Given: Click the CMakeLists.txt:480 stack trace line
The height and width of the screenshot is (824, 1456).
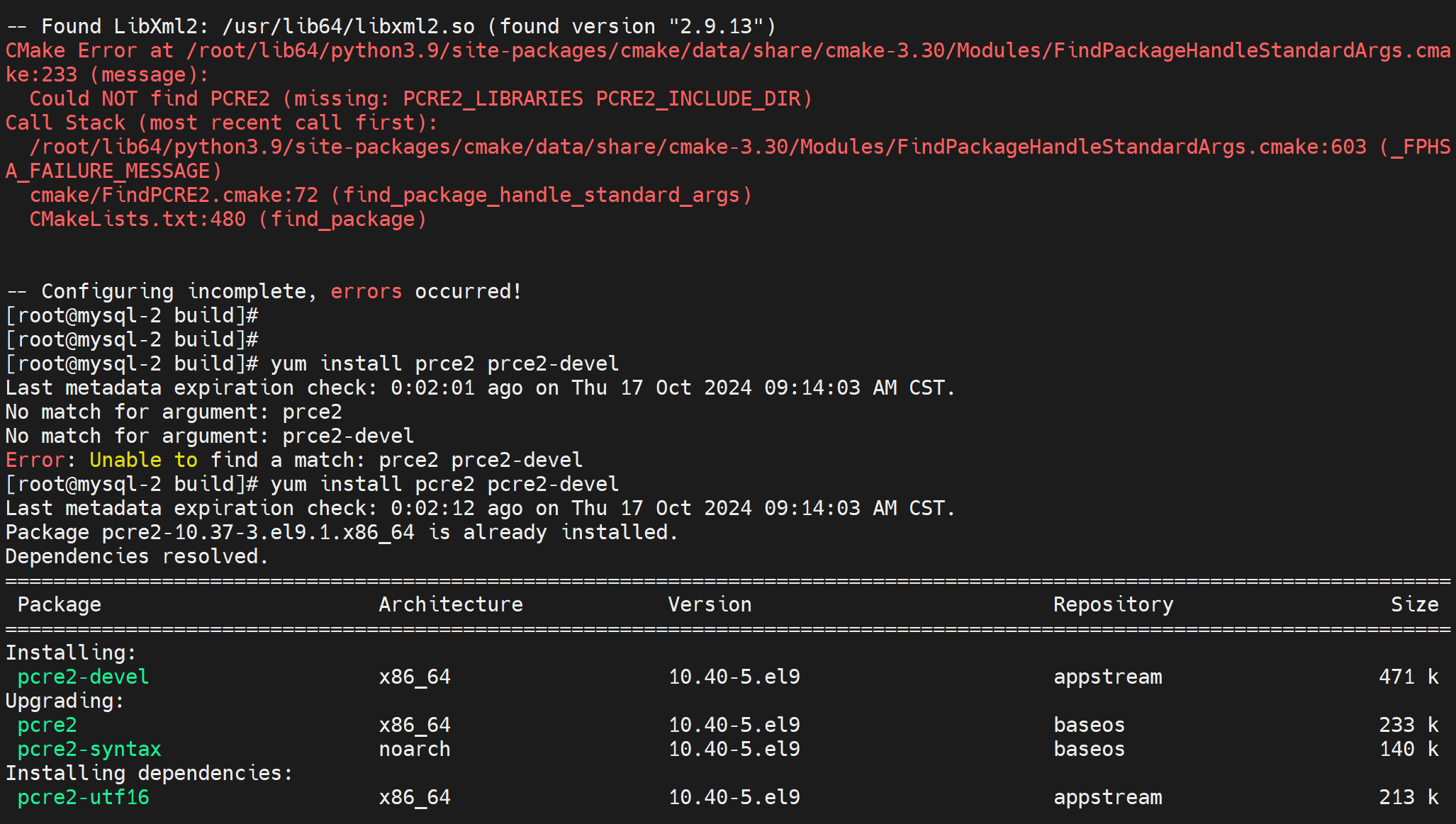Looking at the screenshot, I should tap(138, 219).
